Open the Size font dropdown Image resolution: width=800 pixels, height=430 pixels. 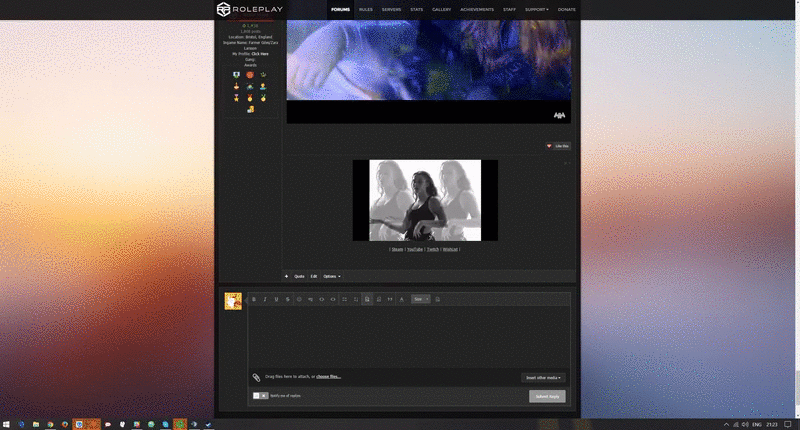coord(421,299)
